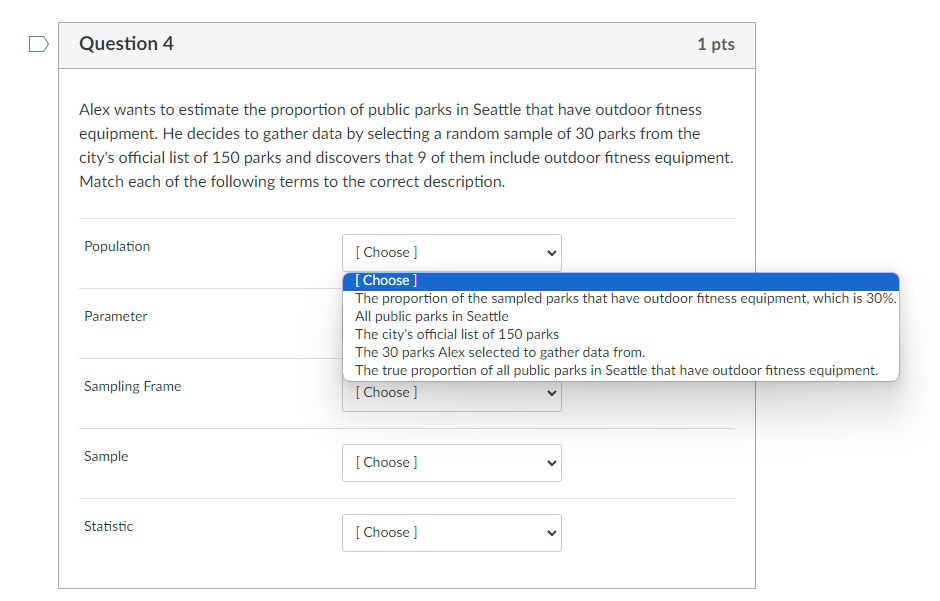Flag Question 4 with the flag icon
940x601 pixels.
tap(38, 45)
